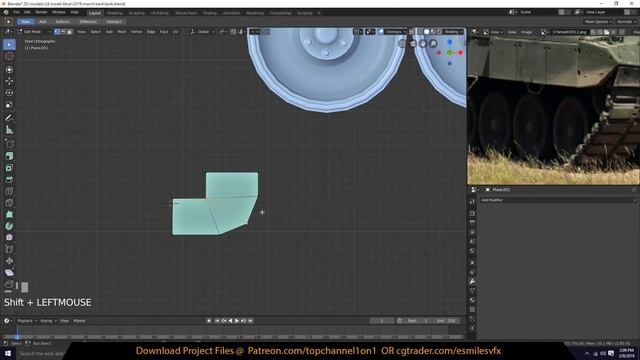Viewport: 640px width, 360px height.
Task: Switch to solid shading mode
Action: tap(427, 31)
